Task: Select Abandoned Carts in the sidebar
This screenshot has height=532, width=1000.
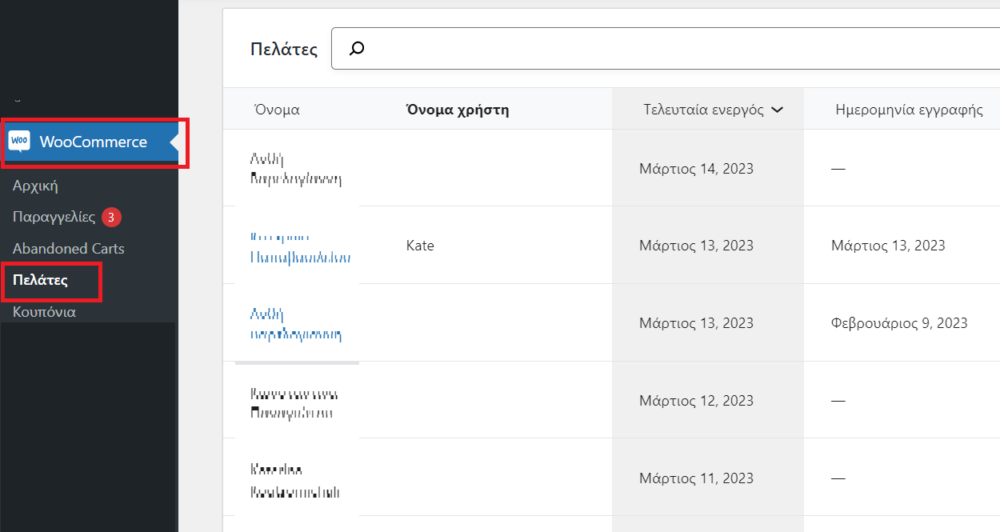Action: (x=68, y=248)
